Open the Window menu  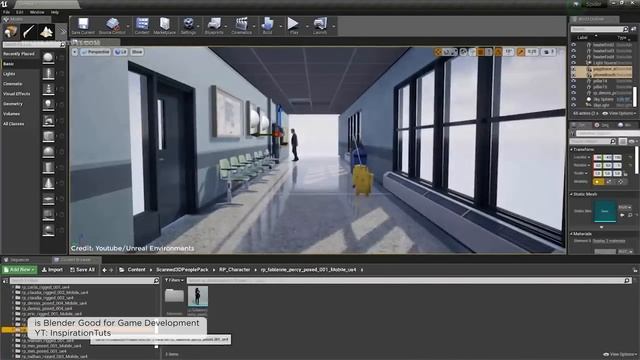click(37, 12)
